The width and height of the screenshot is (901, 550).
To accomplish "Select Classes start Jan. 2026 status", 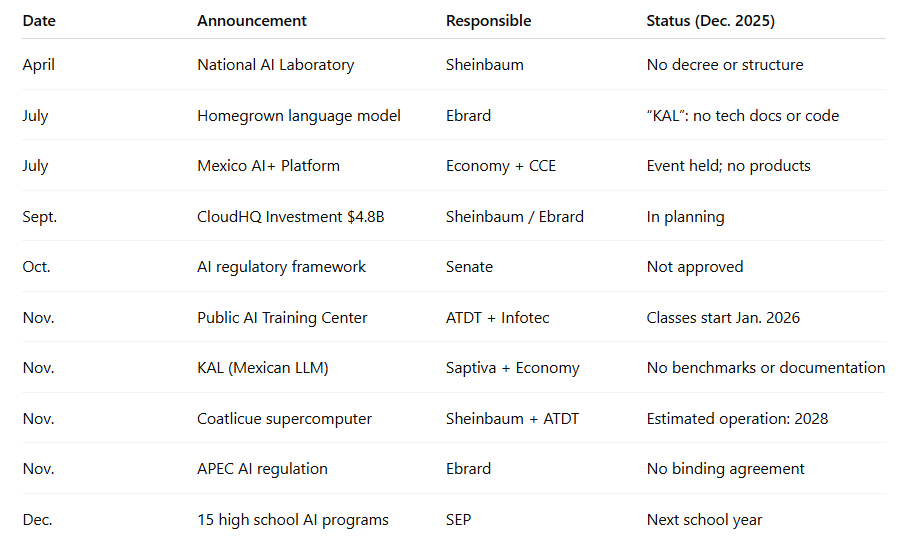I will 723,318.
